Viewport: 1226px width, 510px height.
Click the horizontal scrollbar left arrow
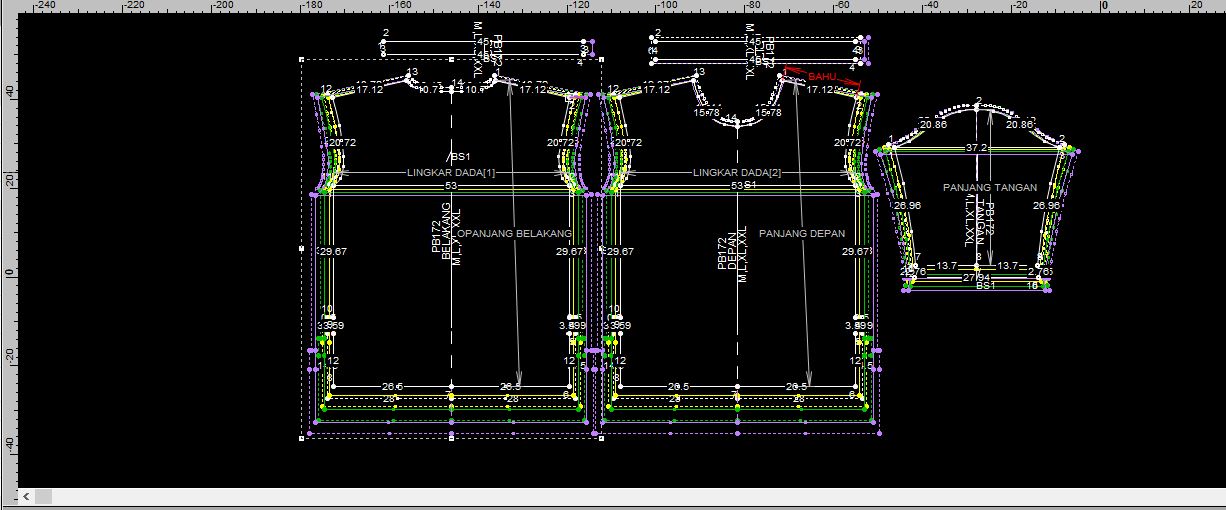26,496
